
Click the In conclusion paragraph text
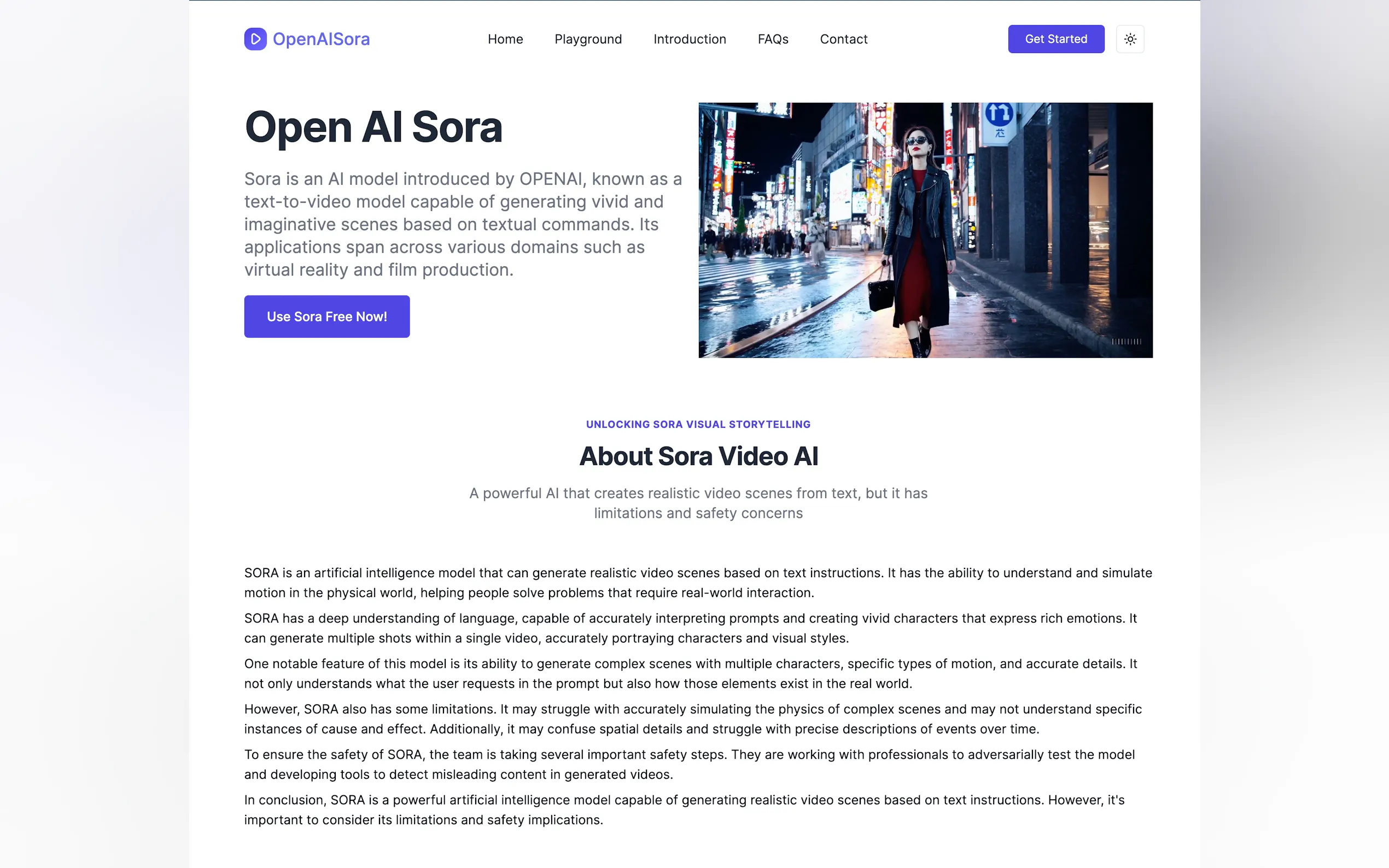tap(684, 810)
